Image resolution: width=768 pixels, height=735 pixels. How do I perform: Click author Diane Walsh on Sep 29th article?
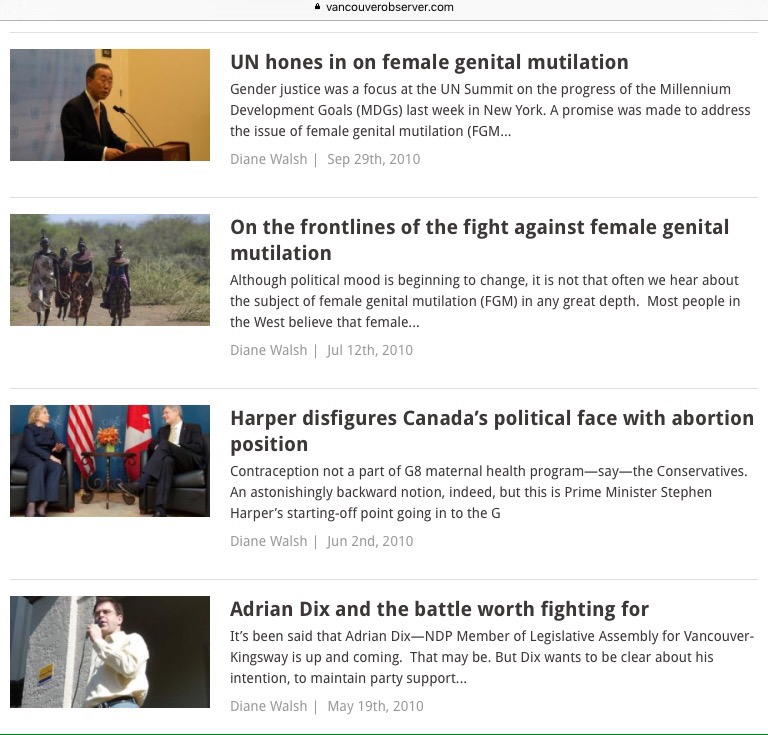268,159
